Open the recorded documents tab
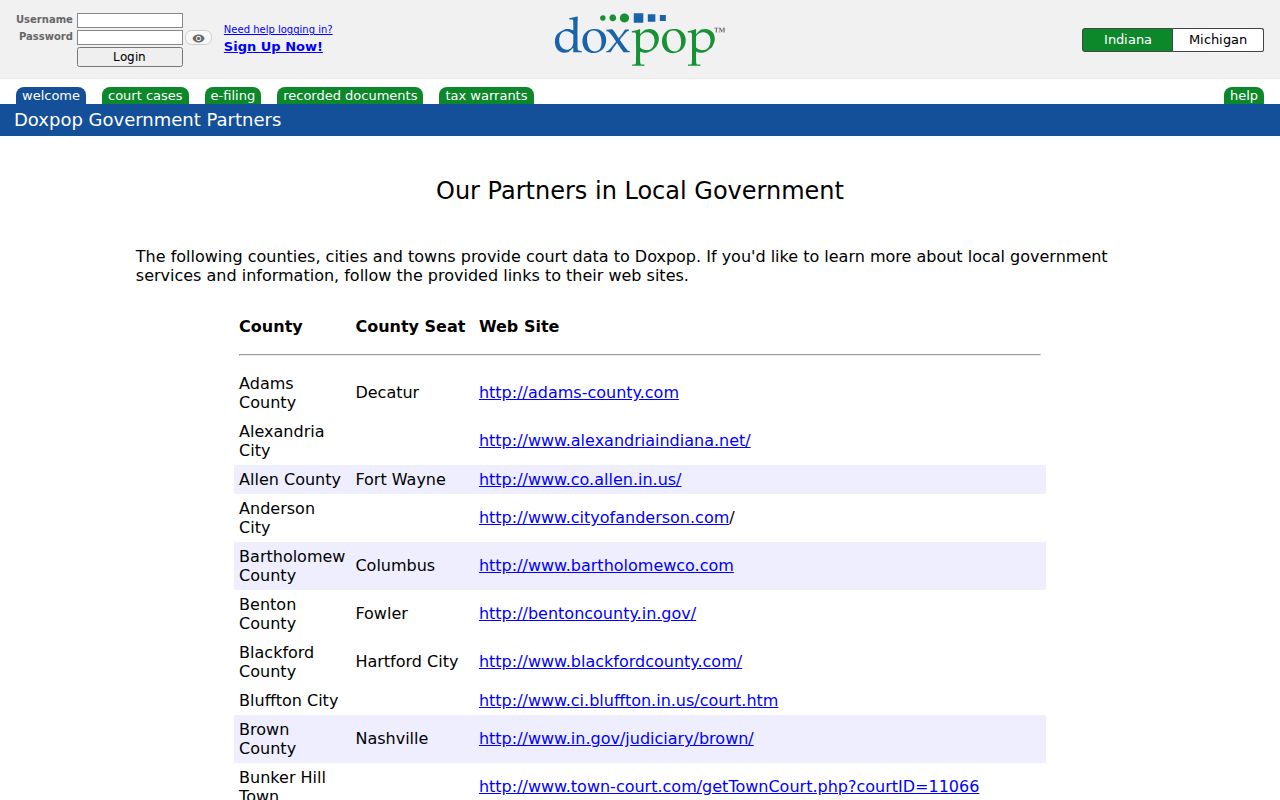1280x800 pixels. point(350,96)
